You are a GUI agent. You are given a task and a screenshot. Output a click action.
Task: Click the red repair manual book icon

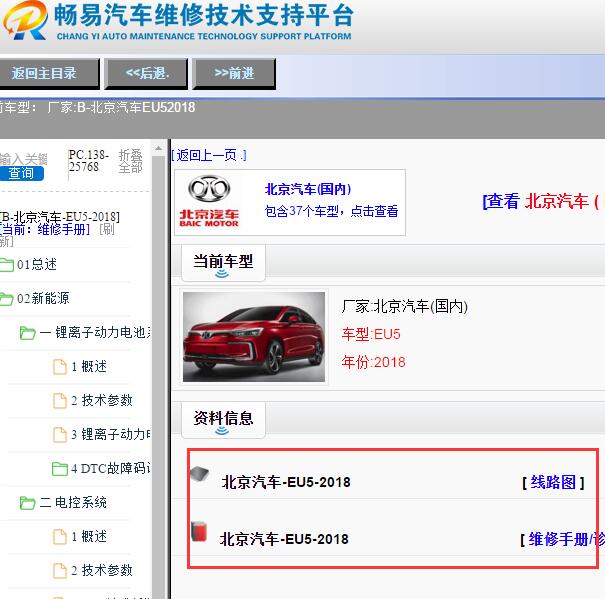[199, 531]
